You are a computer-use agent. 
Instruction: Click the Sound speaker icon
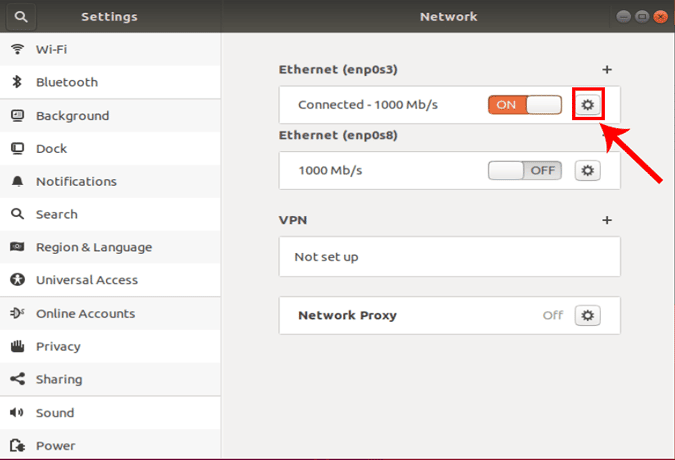click(x=17, y=412)
